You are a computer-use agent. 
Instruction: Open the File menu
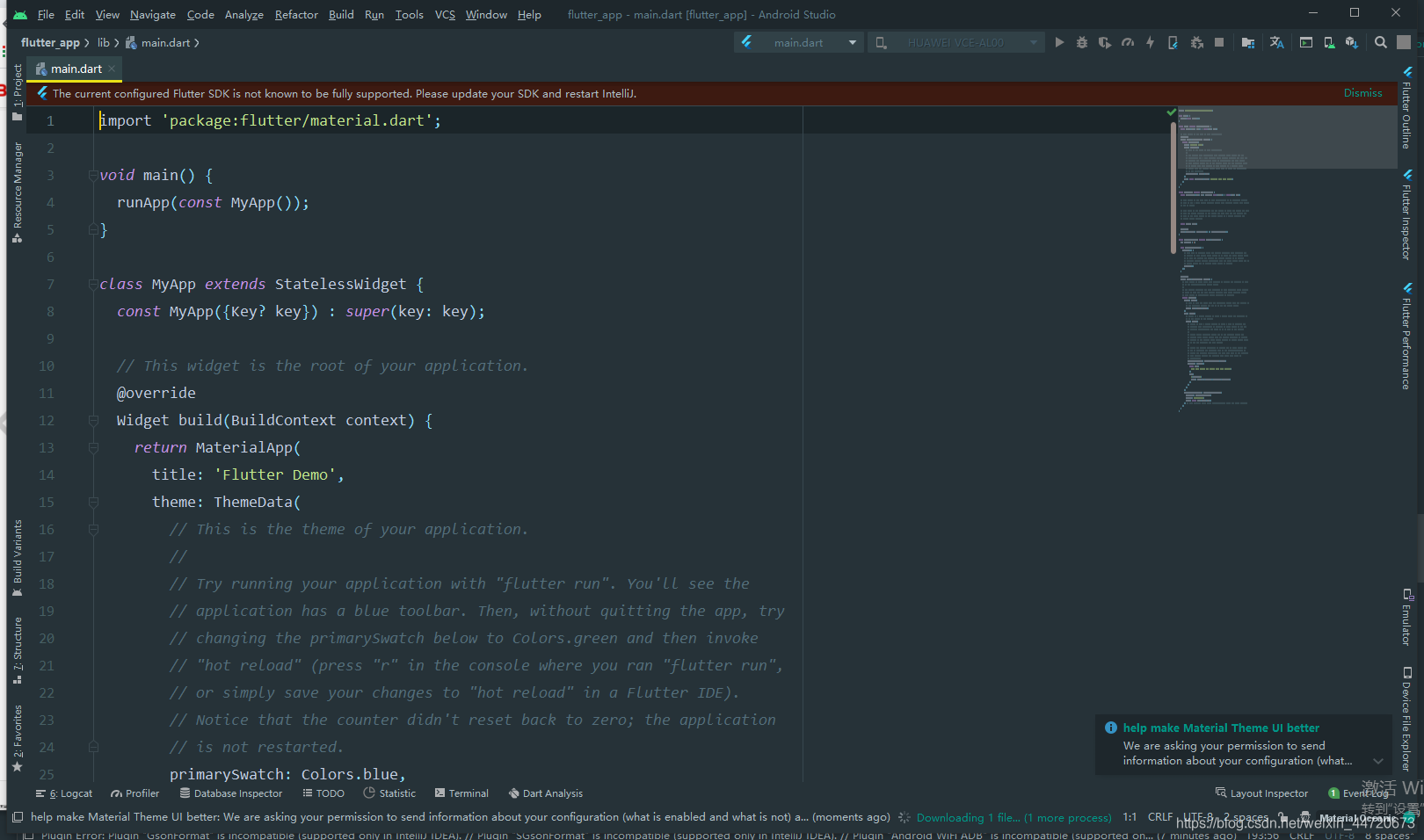tap(46, 14)
